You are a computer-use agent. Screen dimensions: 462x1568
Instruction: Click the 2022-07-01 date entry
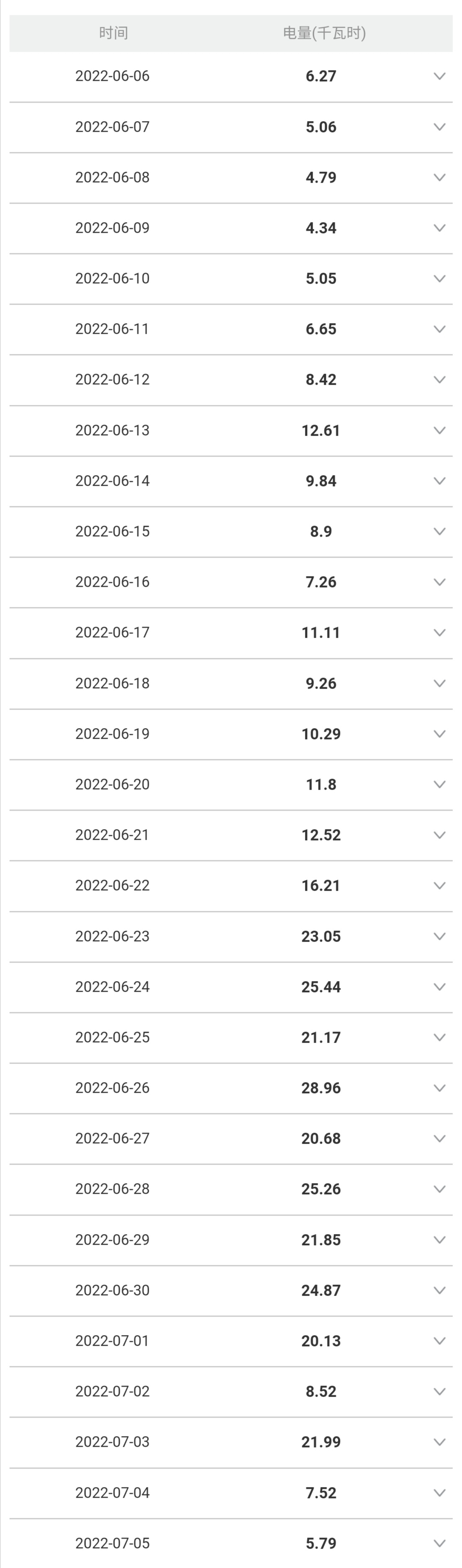pos(113,1340)
